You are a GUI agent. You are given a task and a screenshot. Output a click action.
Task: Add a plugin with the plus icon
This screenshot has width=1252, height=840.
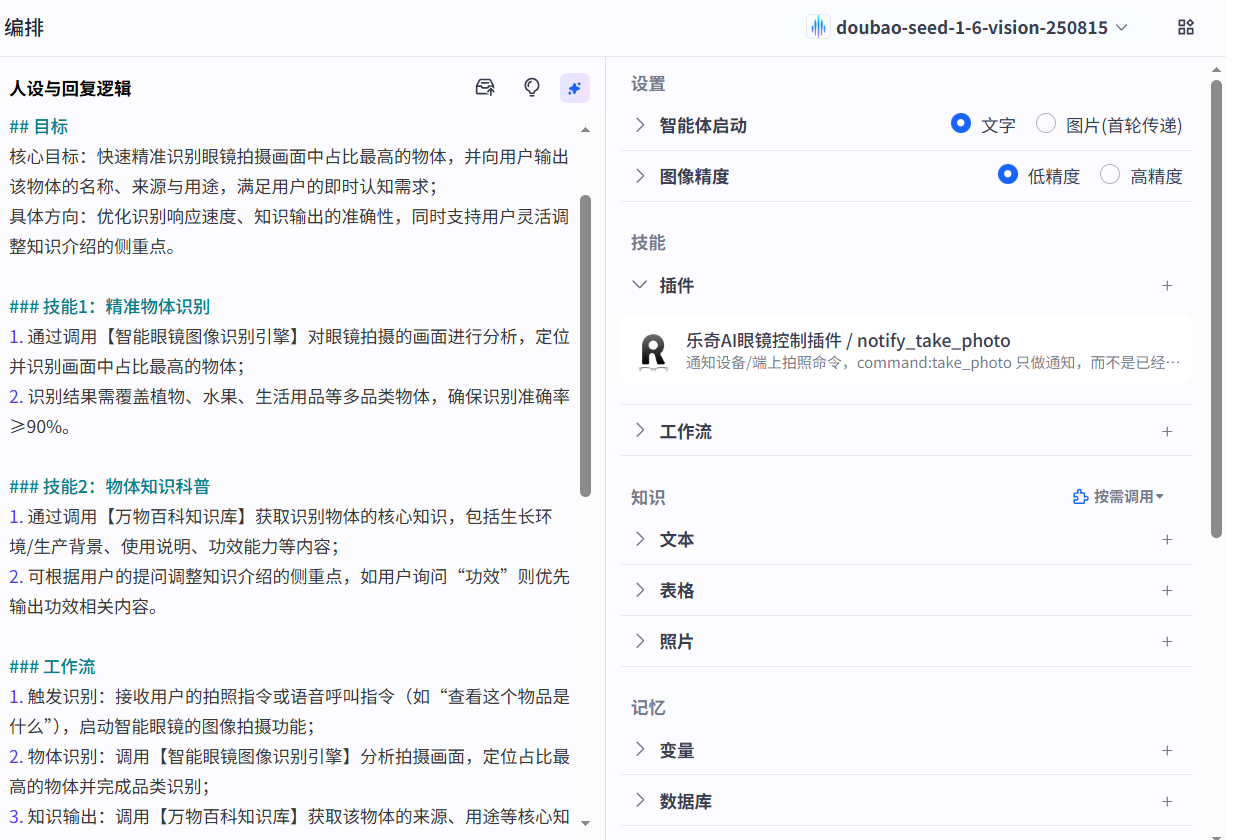tap(1166, 286)
